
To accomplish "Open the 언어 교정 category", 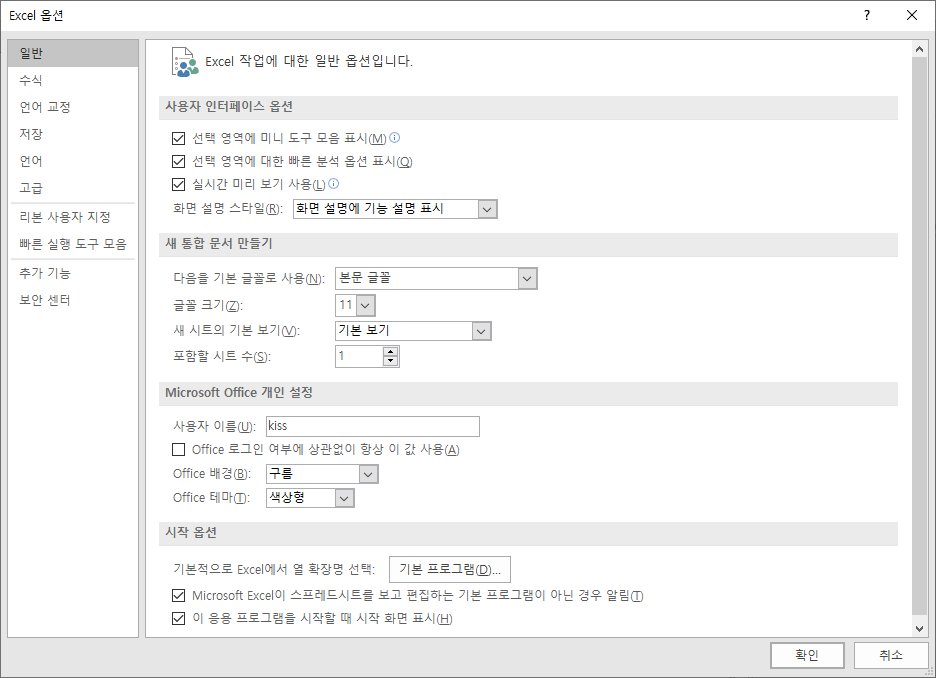I will point(73,107).
